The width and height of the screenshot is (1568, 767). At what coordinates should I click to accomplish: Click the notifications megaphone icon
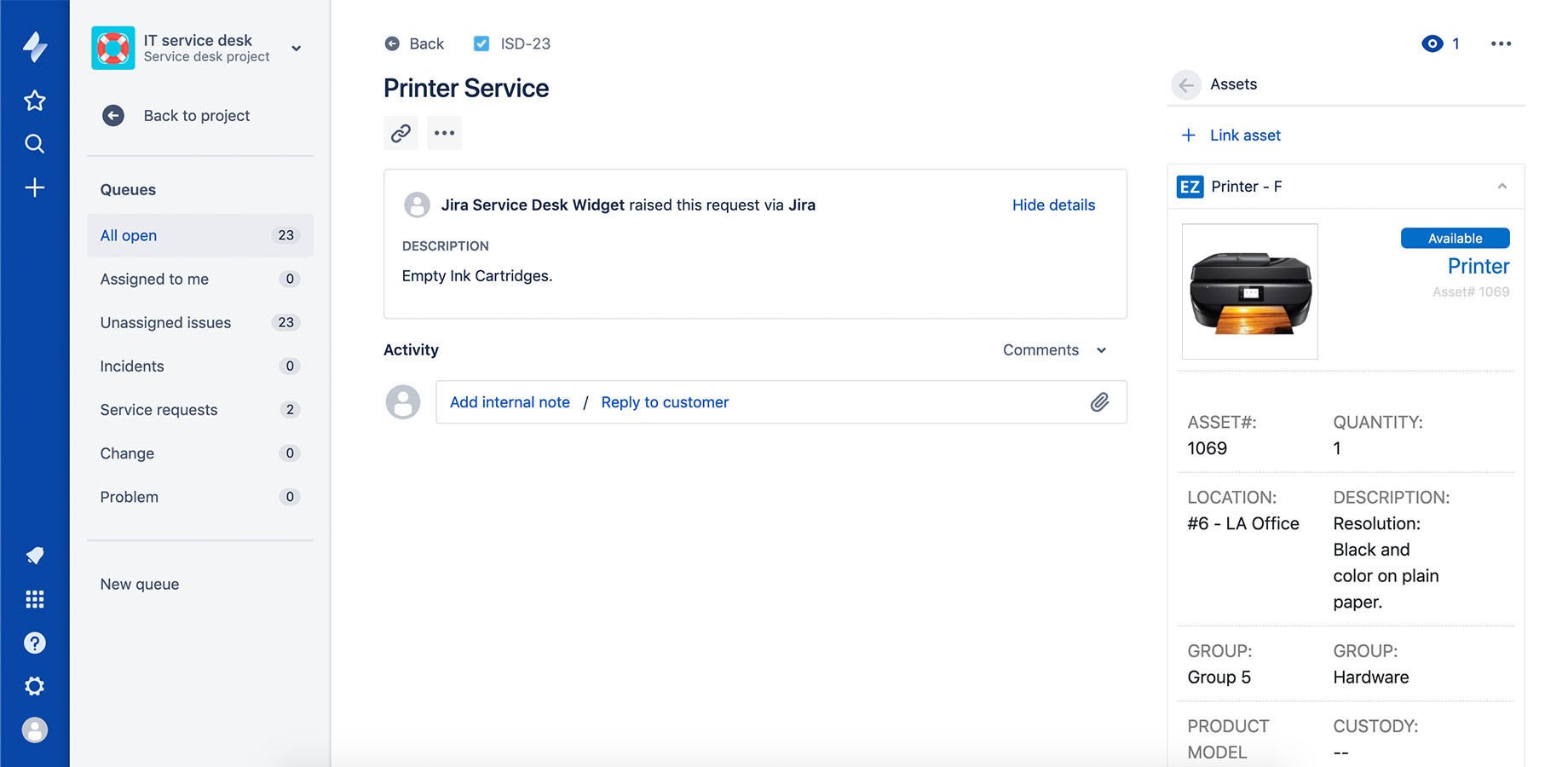34,556
